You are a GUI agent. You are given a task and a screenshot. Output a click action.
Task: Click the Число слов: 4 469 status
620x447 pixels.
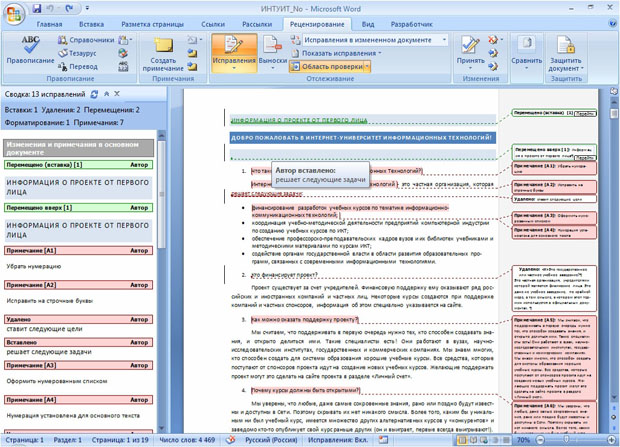(187, 440)
